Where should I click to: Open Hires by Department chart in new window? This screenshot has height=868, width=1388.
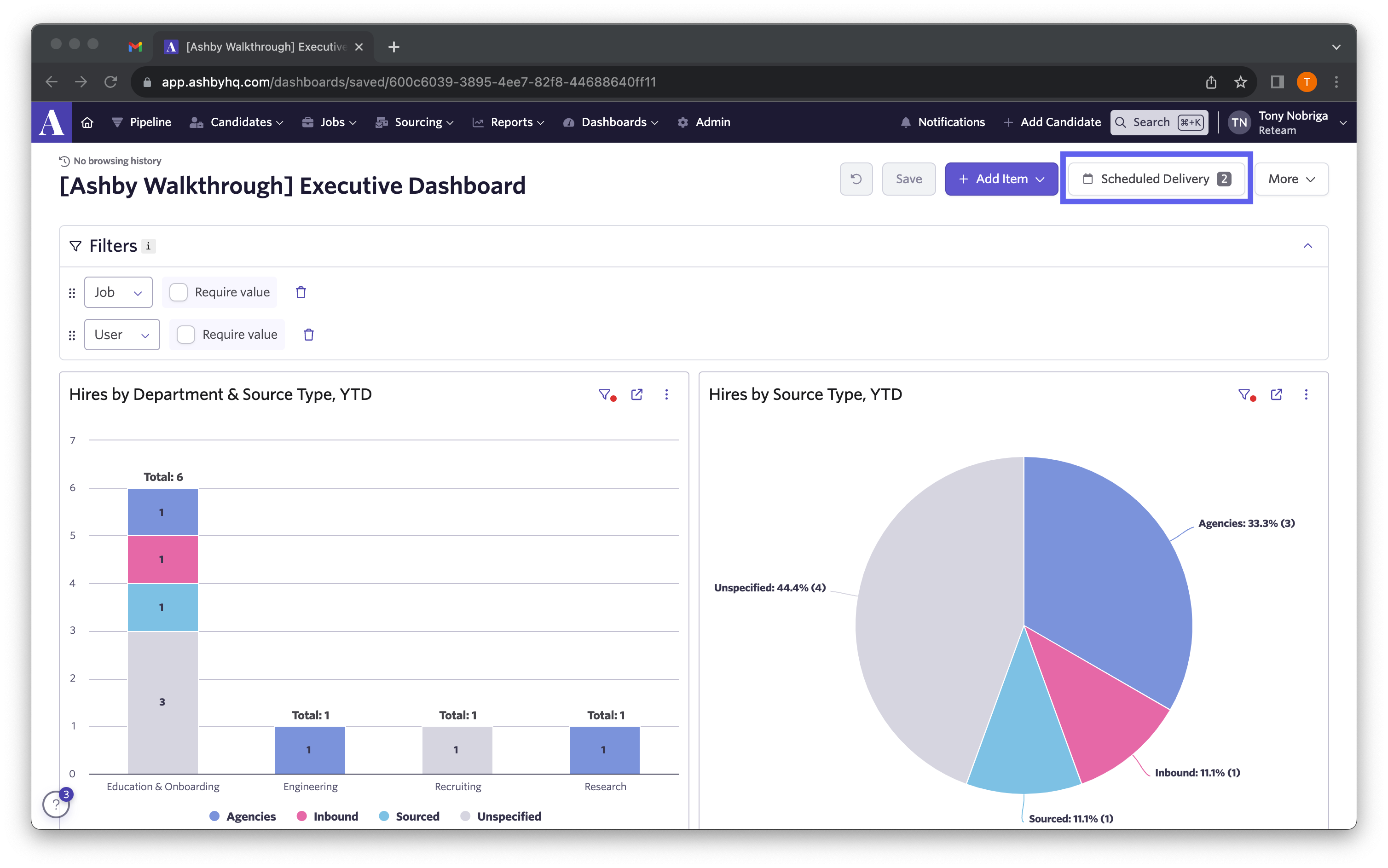coord(636,394)
